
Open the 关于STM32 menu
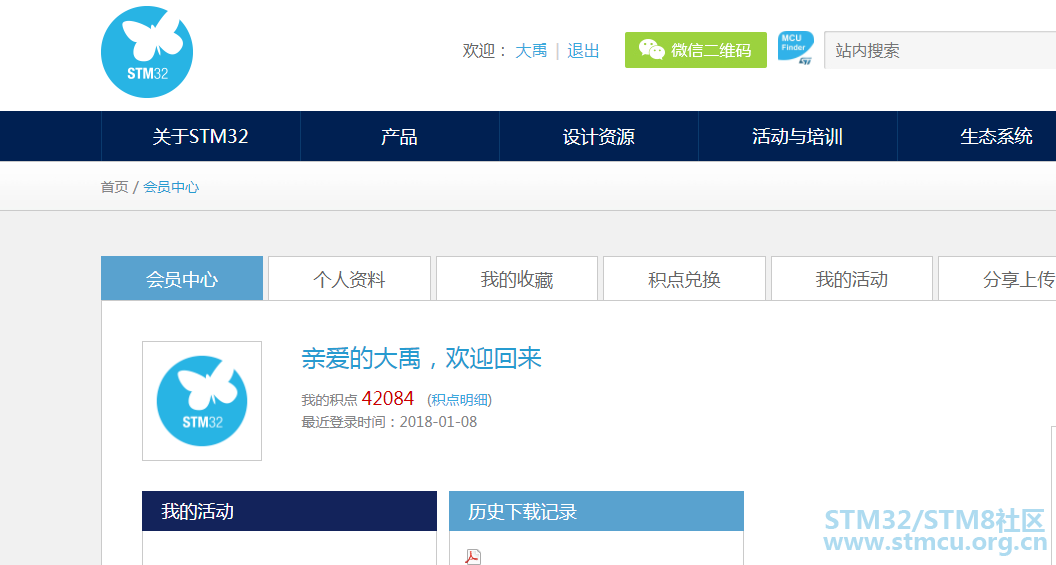(x=201, y=137)
